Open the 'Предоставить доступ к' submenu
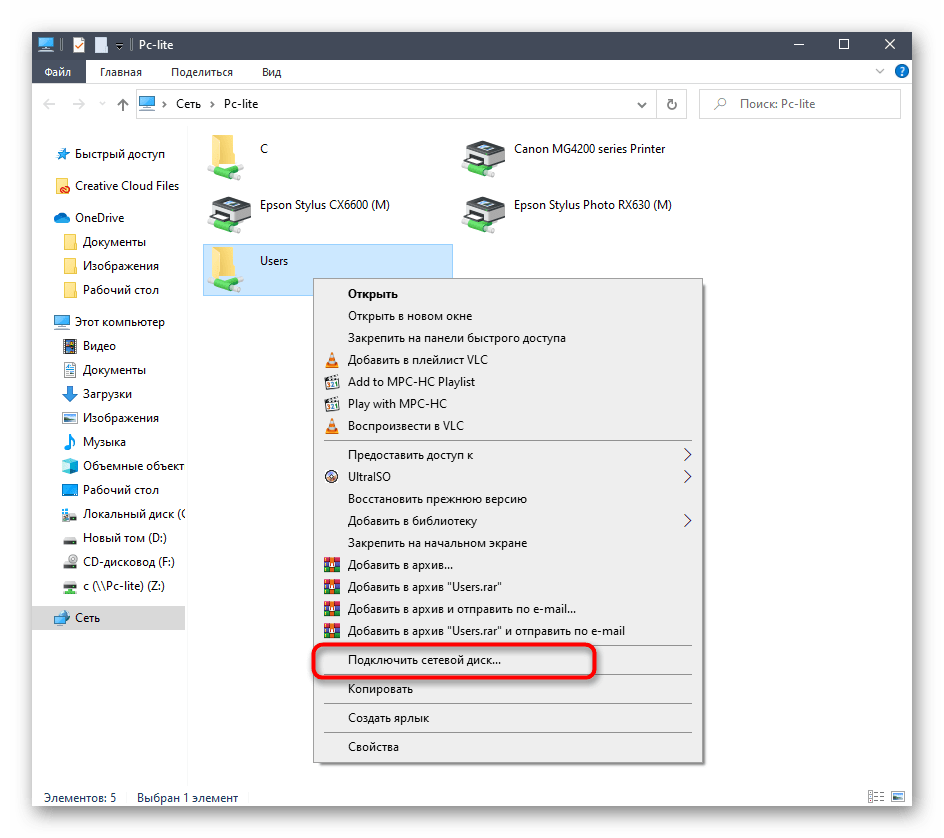Viewport: 944px width, 838px height. [x=687, y=455]
